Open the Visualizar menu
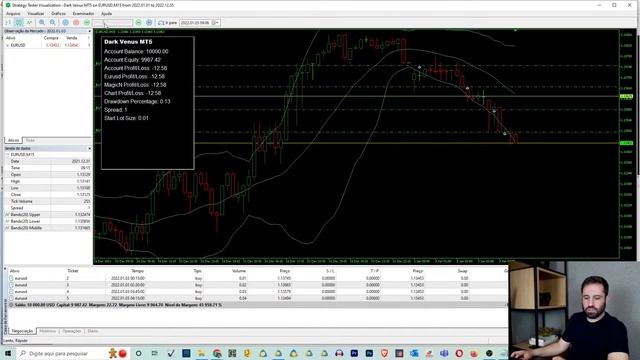The image size is (640, 360). tap(36, 13)
